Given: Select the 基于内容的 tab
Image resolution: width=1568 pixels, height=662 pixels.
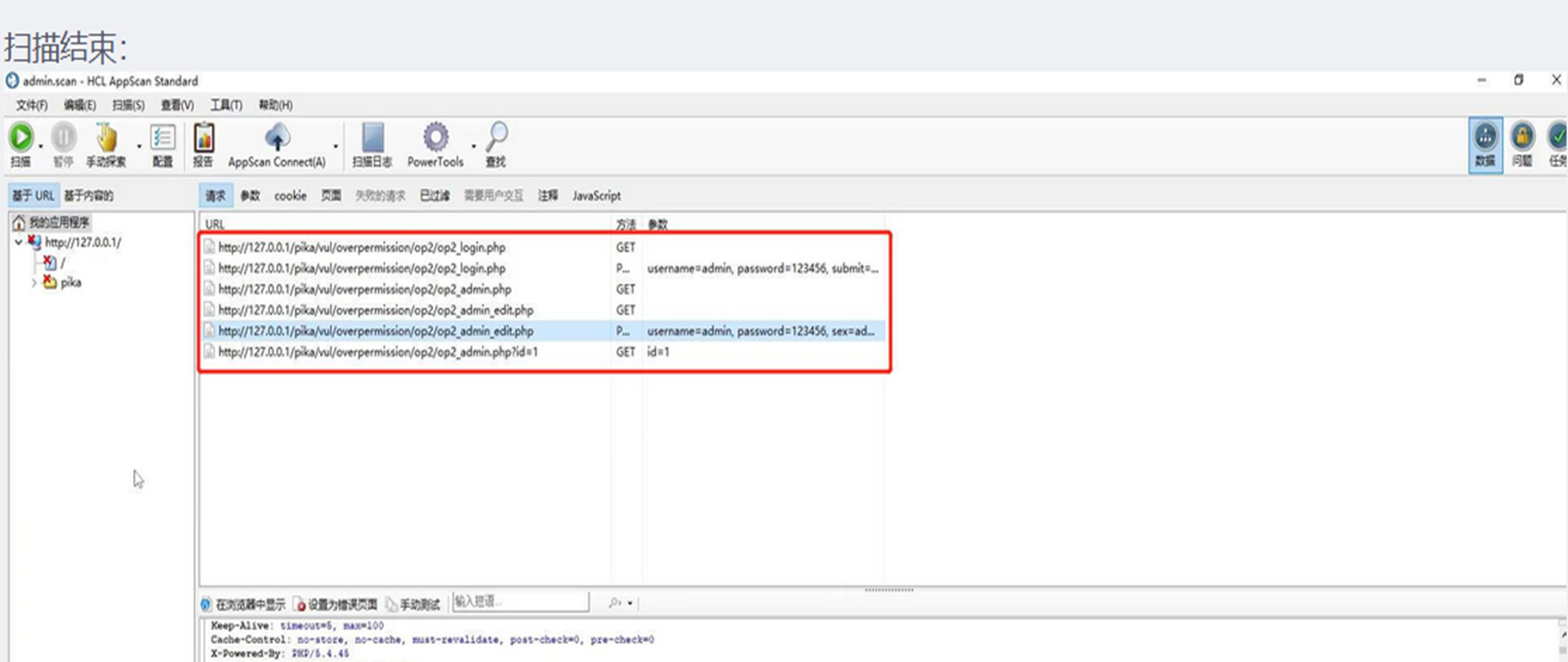Looking at the screenshot, I should click(88, 195).
